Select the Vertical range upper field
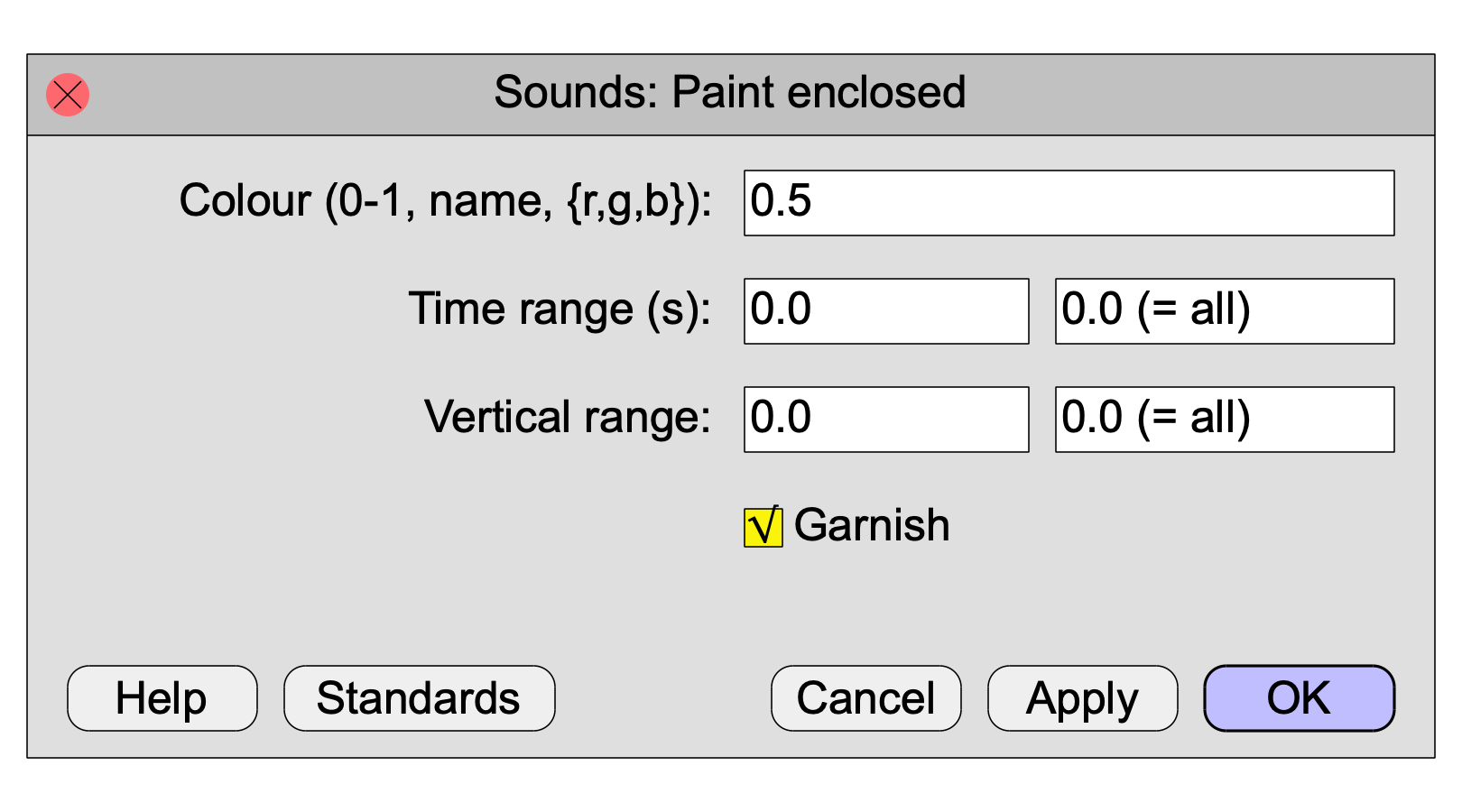 [1225, 420]
